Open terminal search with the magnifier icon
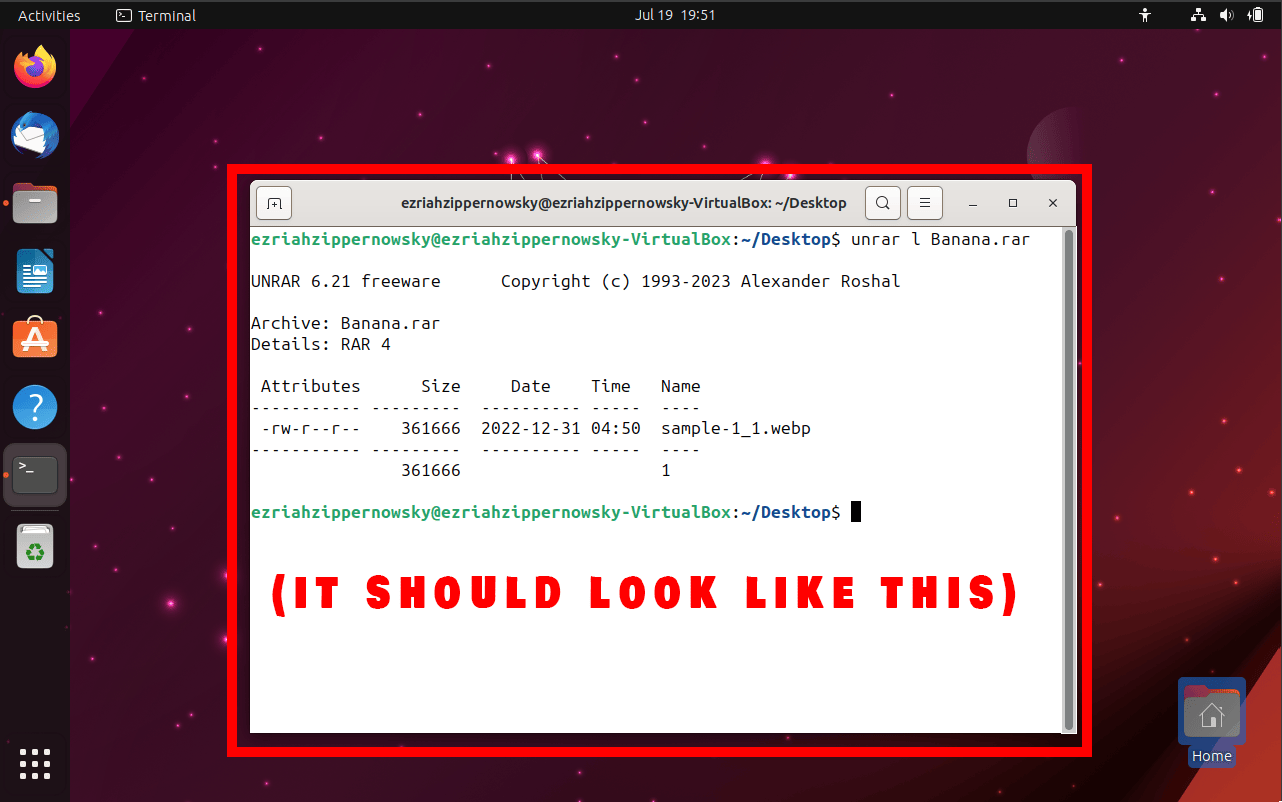This screenshot has width=1282, height=802. (882, 202)
